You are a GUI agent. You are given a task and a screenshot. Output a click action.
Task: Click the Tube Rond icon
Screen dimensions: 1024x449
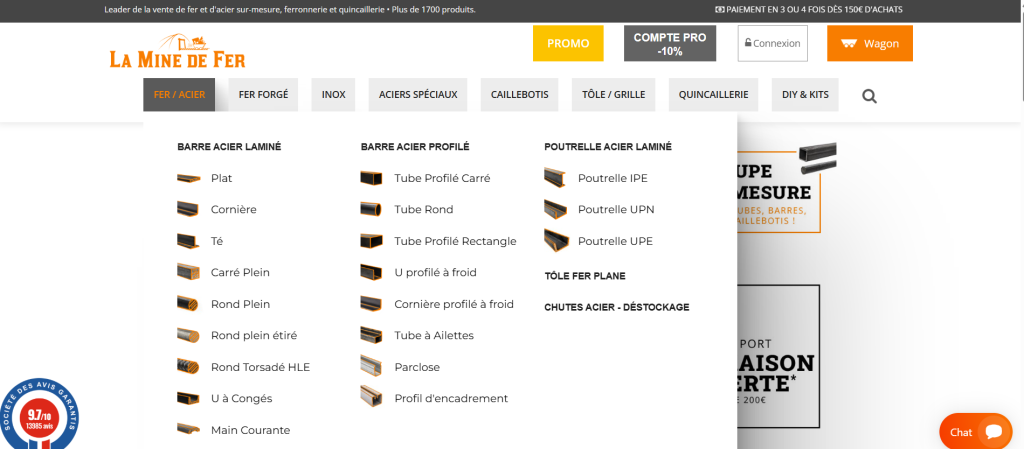[371, 209]
